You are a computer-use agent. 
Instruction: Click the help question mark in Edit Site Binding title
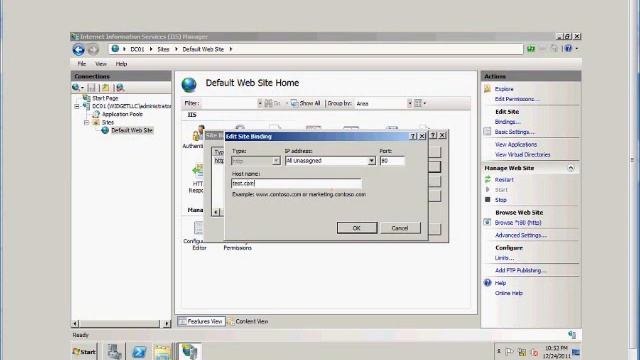[413, 136]
